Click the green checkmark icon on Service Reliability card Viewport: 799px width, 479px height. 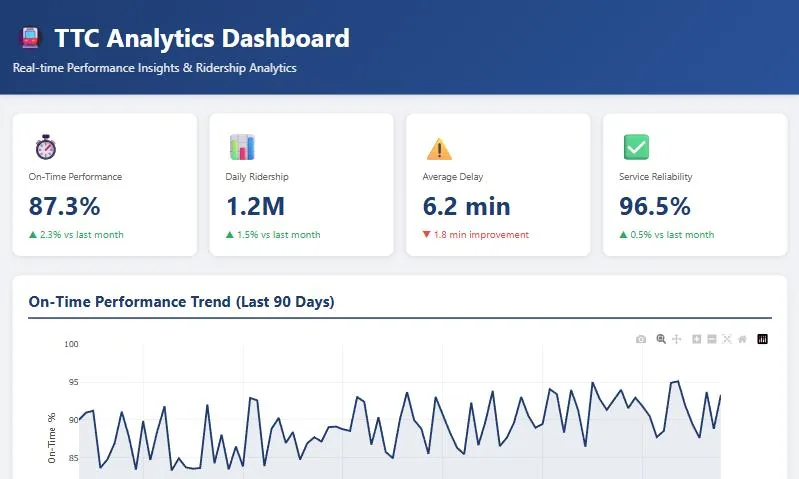pyautogui.click(x=636, y=147)
